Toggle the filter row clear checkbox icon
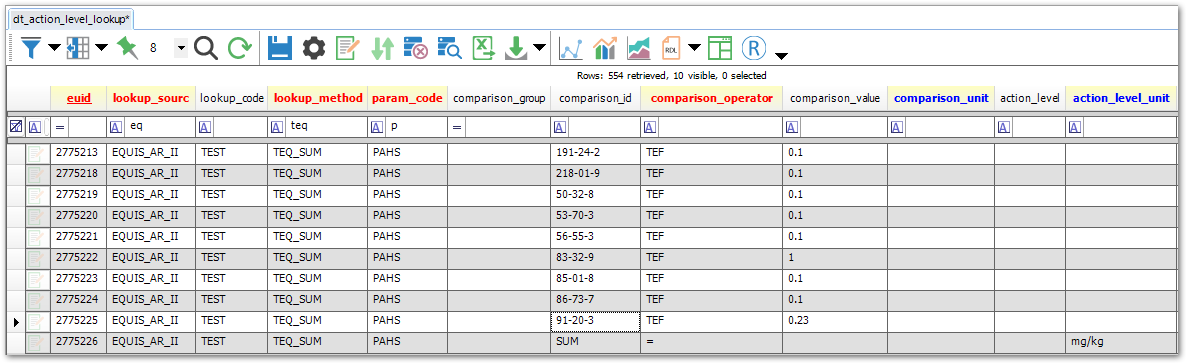The image size is (1187, 364). pyautogui.click(x=14, y=127)
